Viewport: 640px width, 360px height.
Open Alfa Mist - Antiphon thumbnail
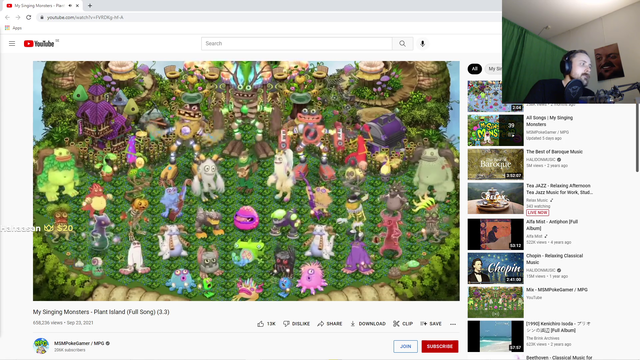click(x=495, y=234)
